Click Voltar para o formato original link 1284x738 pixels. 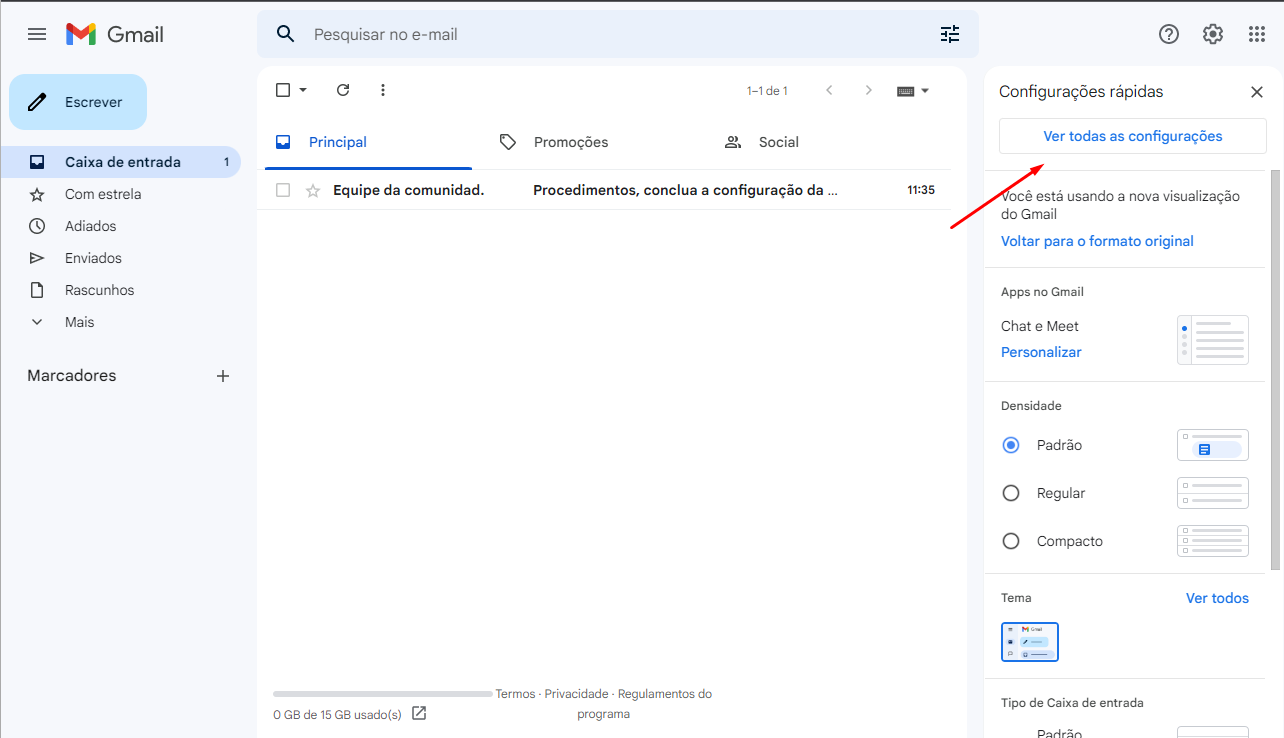point(1097,241)
